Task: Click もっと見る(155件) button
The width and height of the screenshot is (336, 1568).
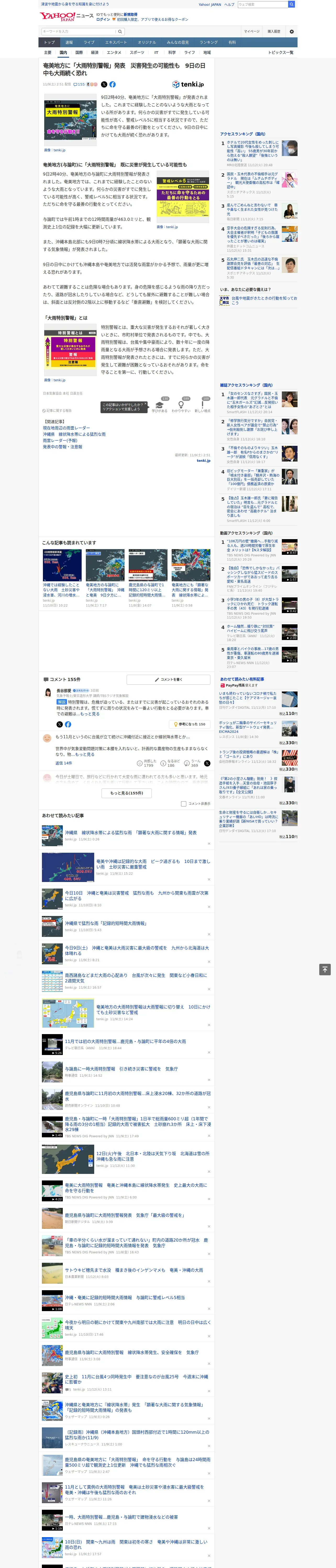Action: pos(127,793)
